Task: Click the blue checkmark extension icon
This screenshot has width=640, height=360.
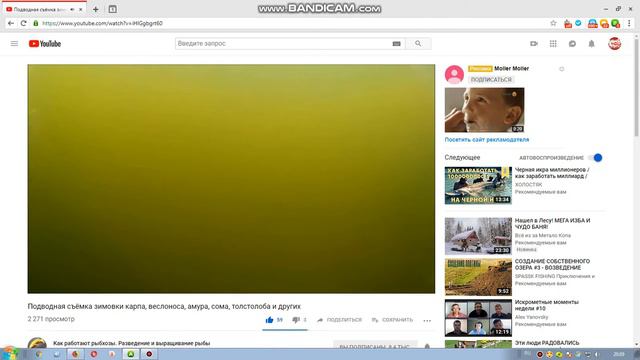Action: pyautogui.click(x=578, y=23)
